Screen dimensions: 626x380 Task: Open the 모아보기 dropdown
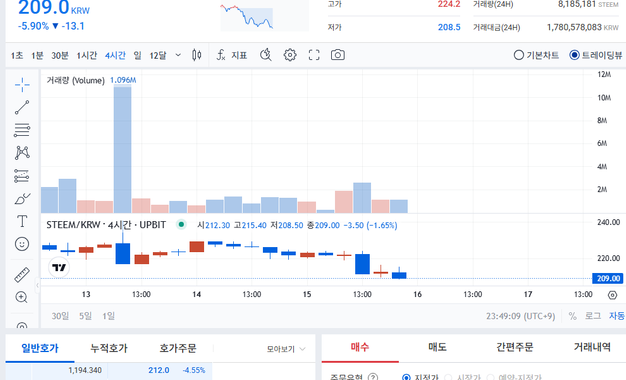(x=286, y=349)
